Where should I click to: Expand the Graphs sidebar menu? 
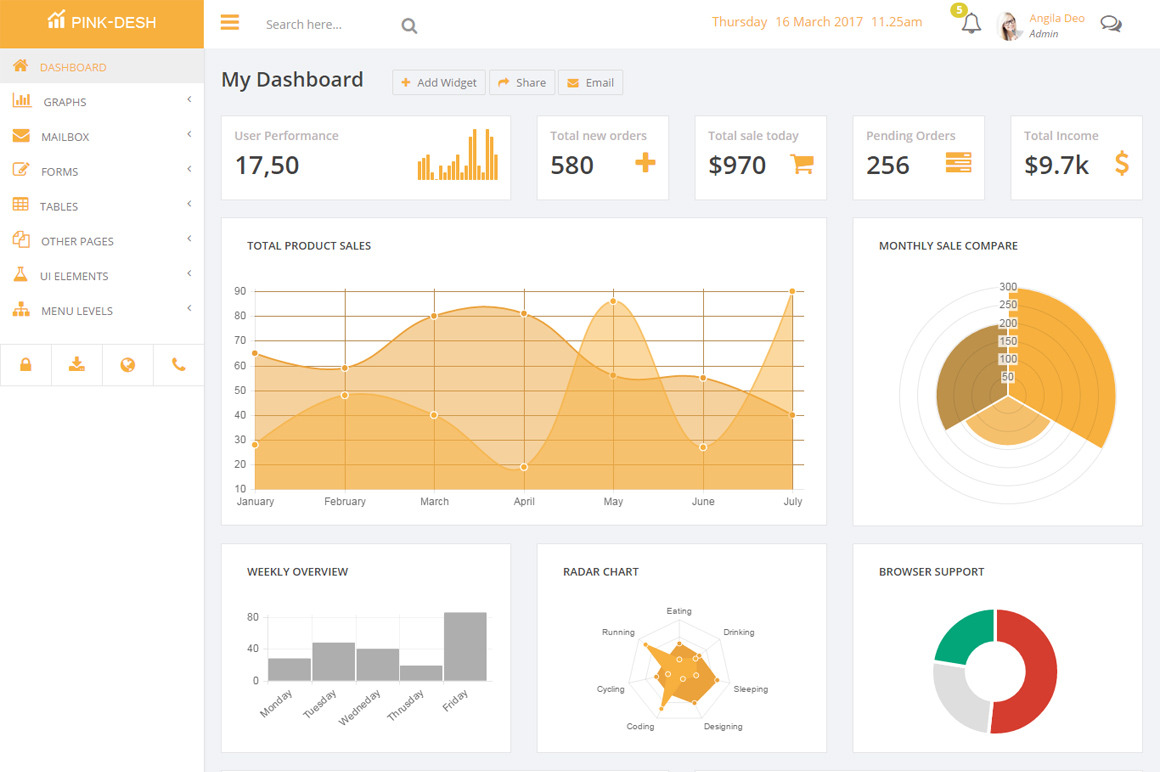click(x=65, y=102)
